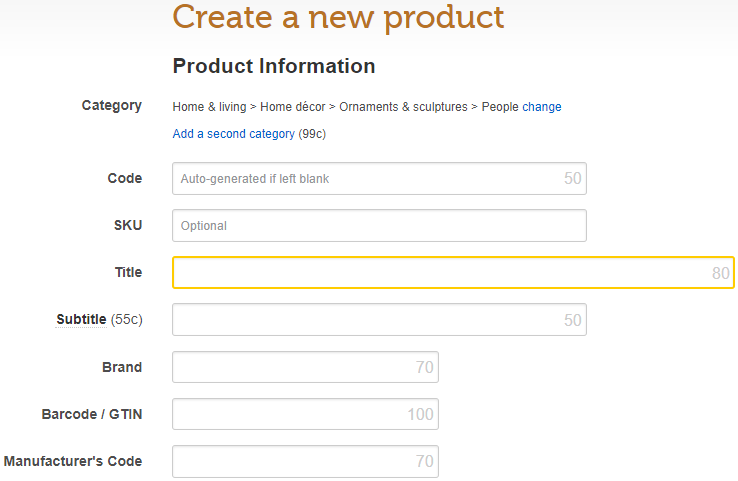Click the Code input field
This screenshot has height=481, width=738.
click(379, 178)
